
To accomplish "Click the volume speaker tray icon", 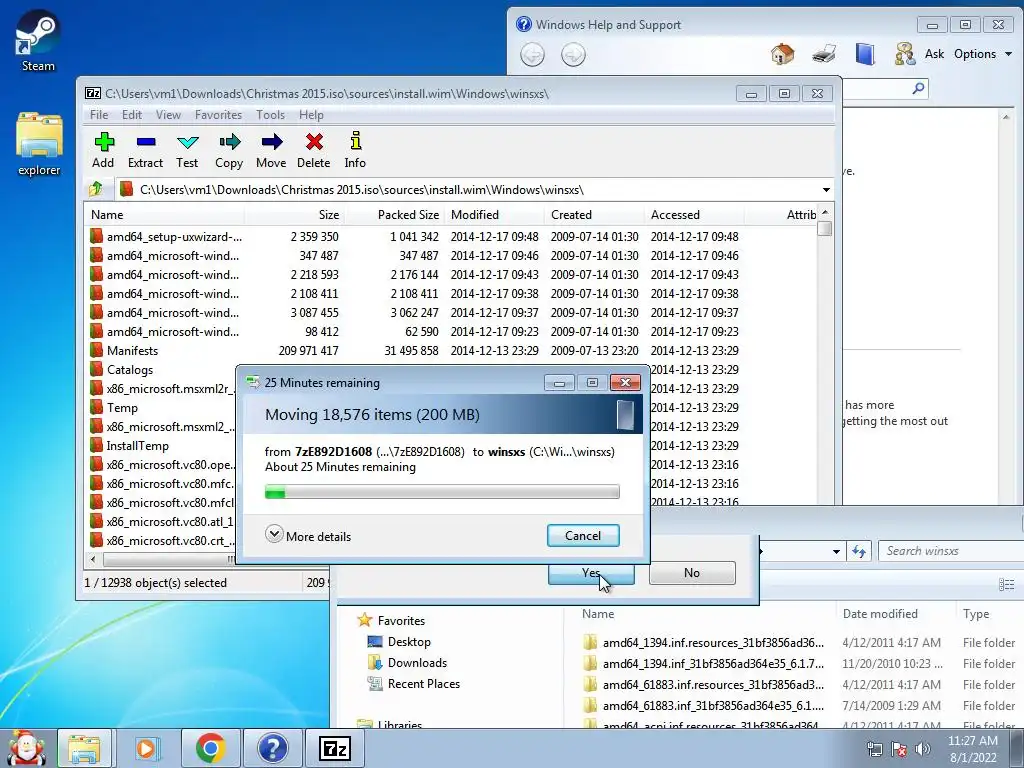I will pyautogui.click(x=923, y=749).
